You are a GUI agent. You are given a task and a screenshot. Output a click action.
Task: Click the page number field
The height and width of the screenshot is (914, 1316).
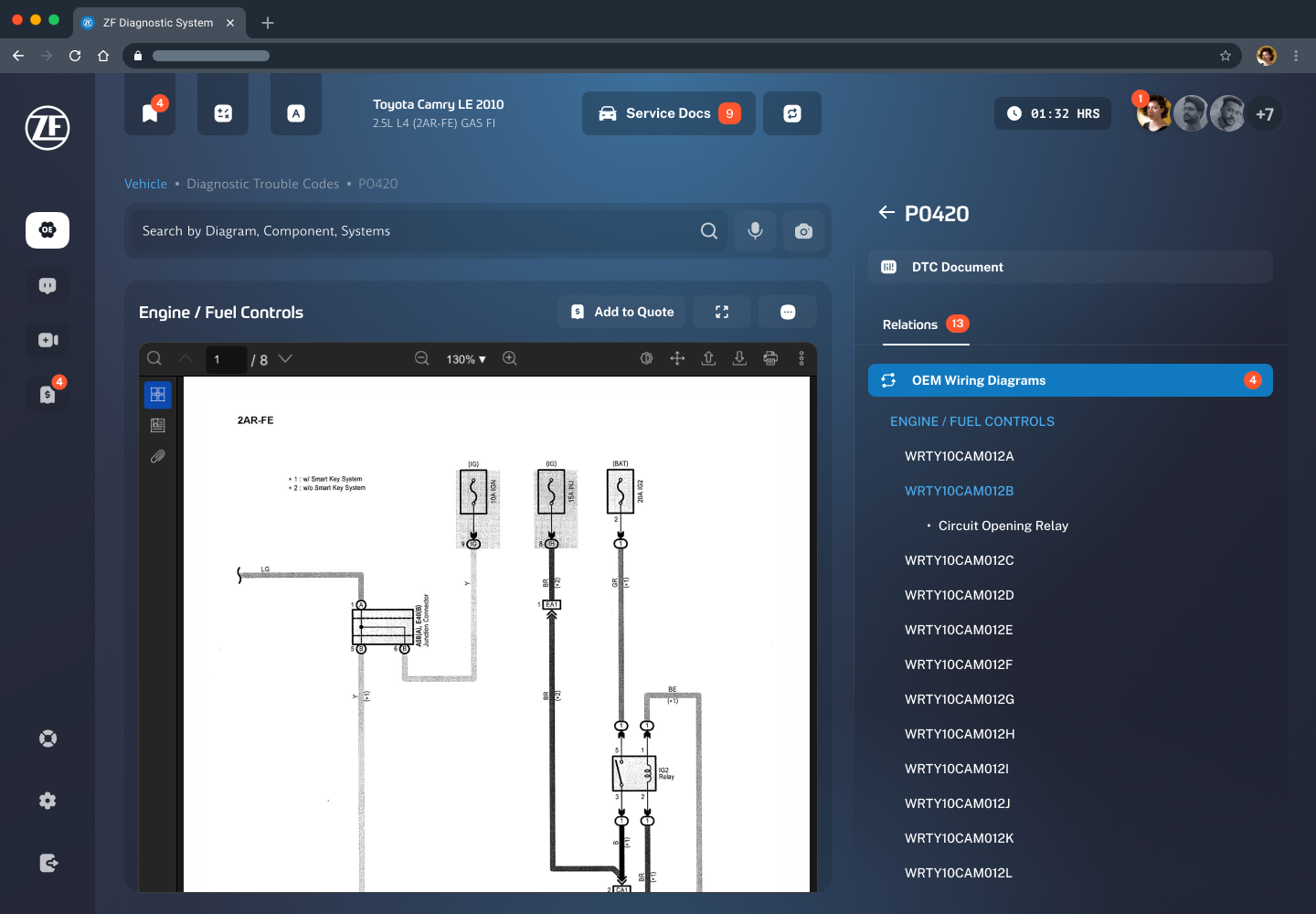click(227, 359)
